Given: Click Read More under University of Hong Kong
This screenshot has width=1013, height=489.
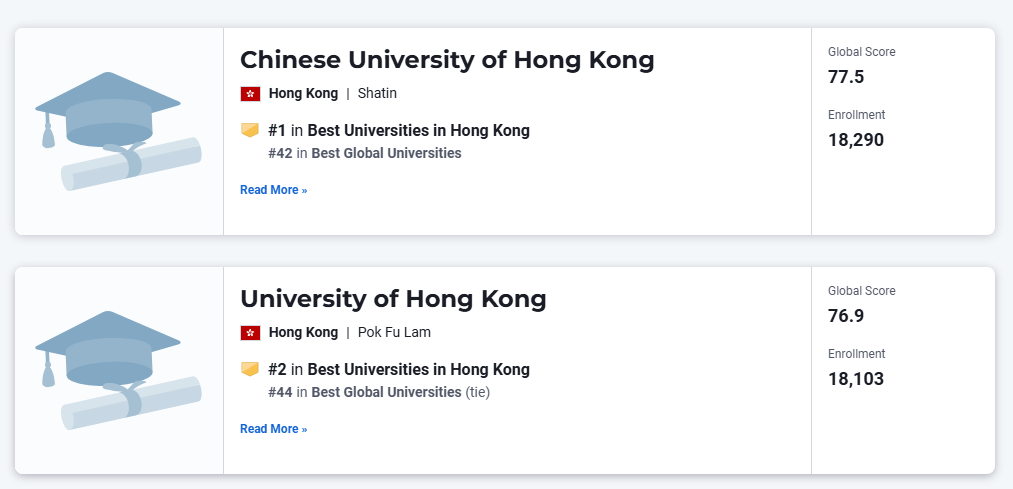Looking at the screenshot, I should tap(273, 429).
